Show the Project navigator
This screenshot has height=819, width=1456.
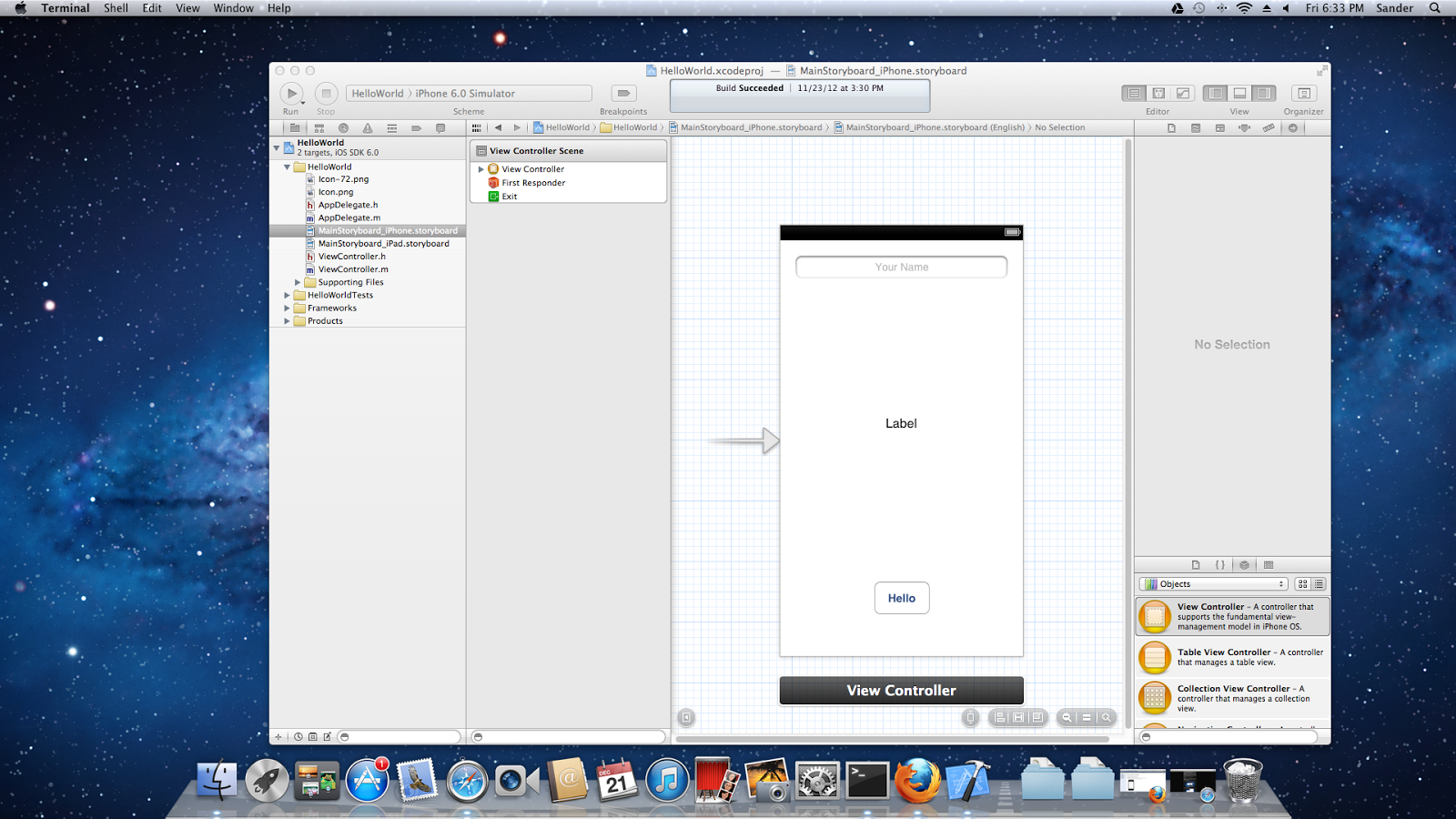tap(295, 127)
